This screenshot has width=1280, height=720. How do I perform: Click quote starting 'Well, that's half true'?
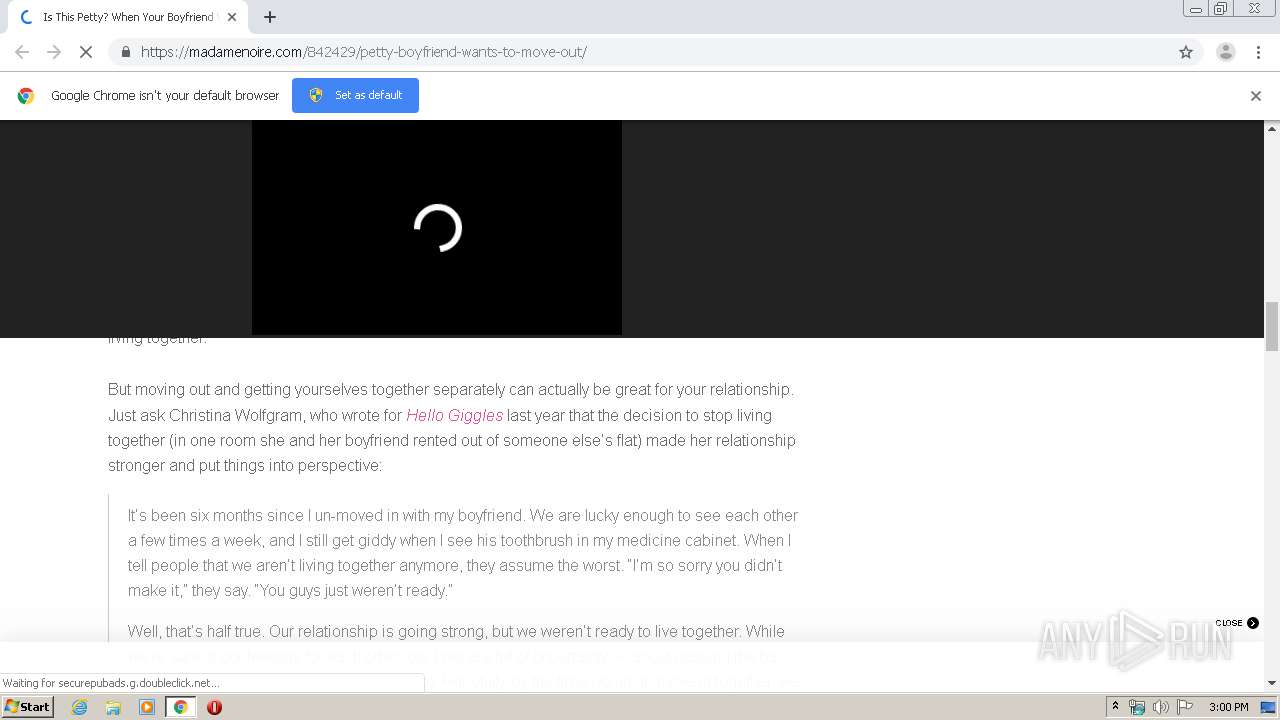point(463,657)
